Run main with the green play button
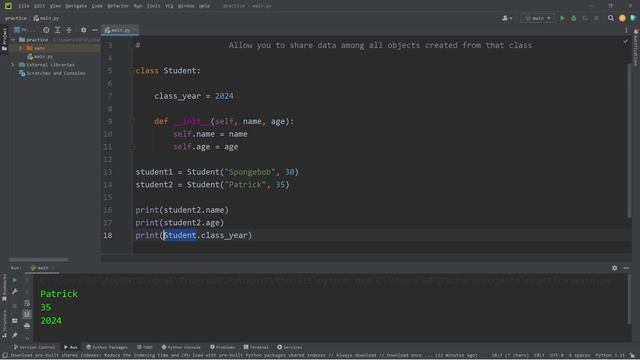This screenshot has width=640, height=360. (x=562, y=18)
